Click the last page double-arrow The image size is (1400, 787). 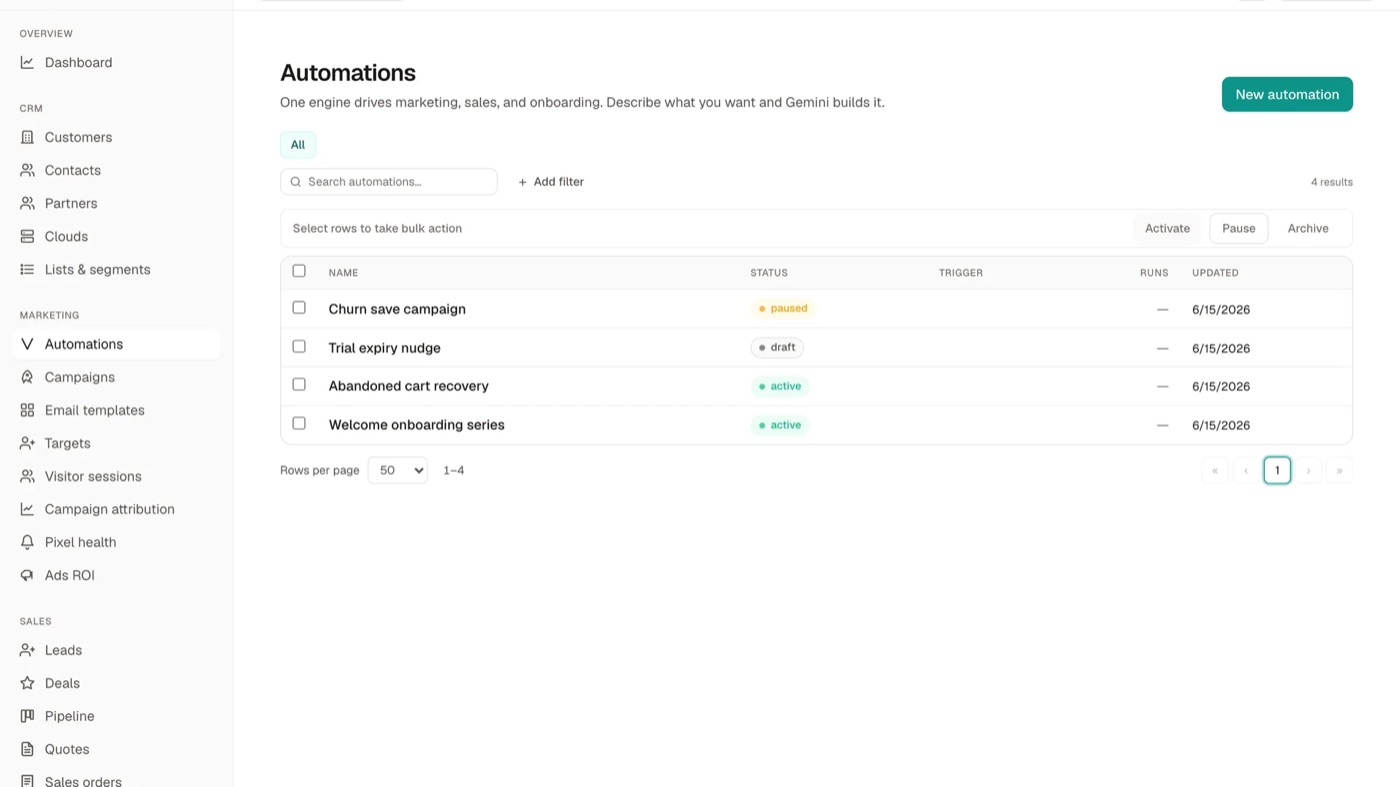pos(1339,470)
